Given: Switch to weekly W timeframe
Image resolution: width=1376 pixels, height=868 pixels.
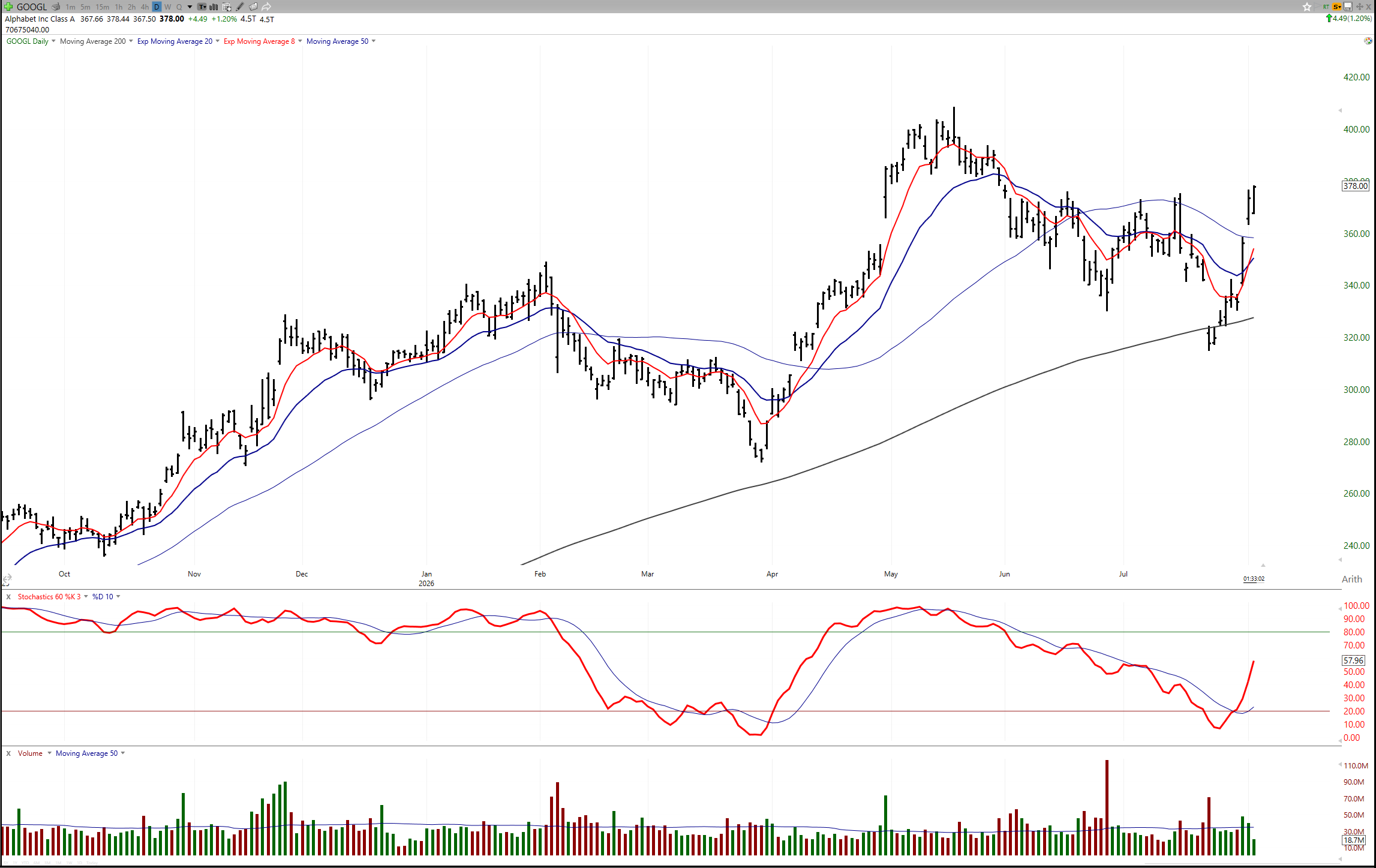Looking at the screenshot, I should tap(167, 7).
